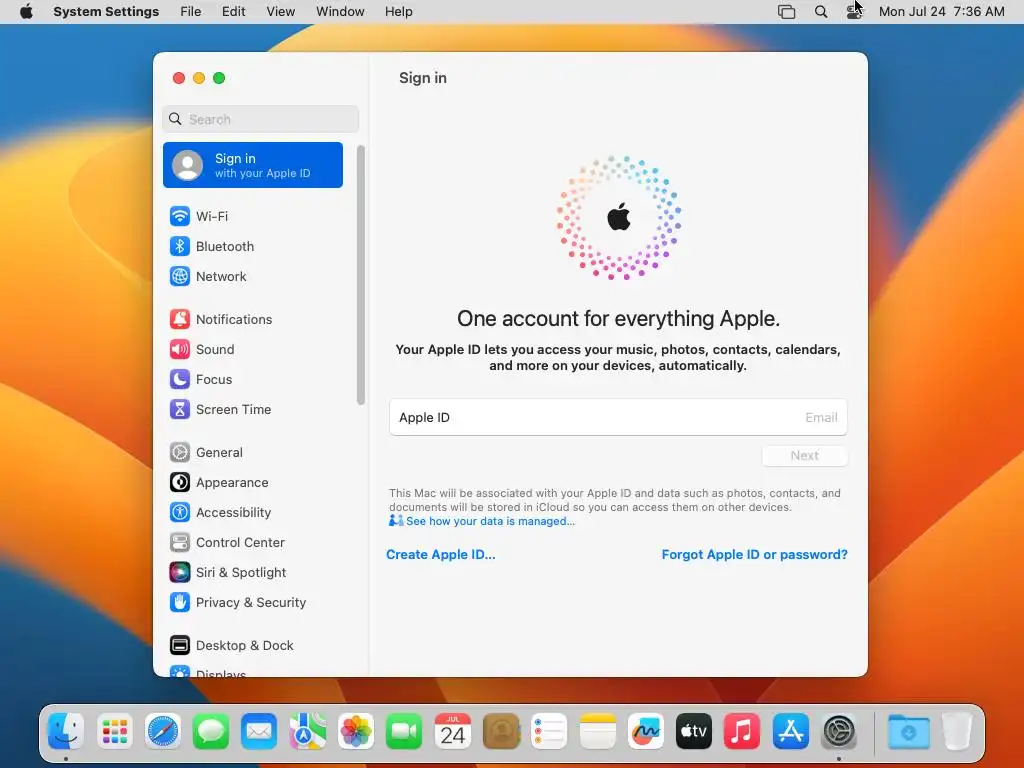Close the System Settings window

(178, 78)
